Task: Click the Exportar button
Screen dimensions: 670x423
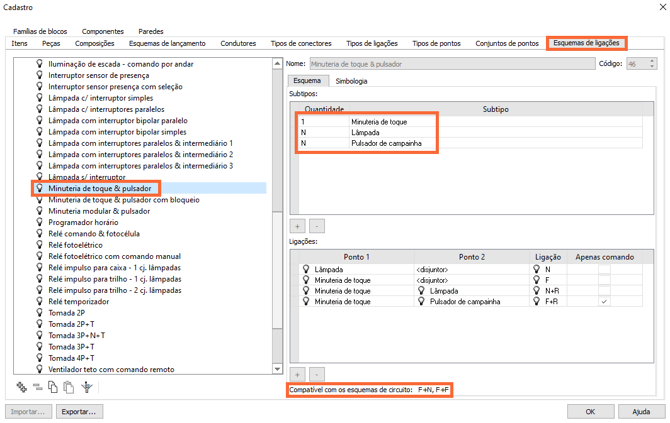Action: pos(78,411)
